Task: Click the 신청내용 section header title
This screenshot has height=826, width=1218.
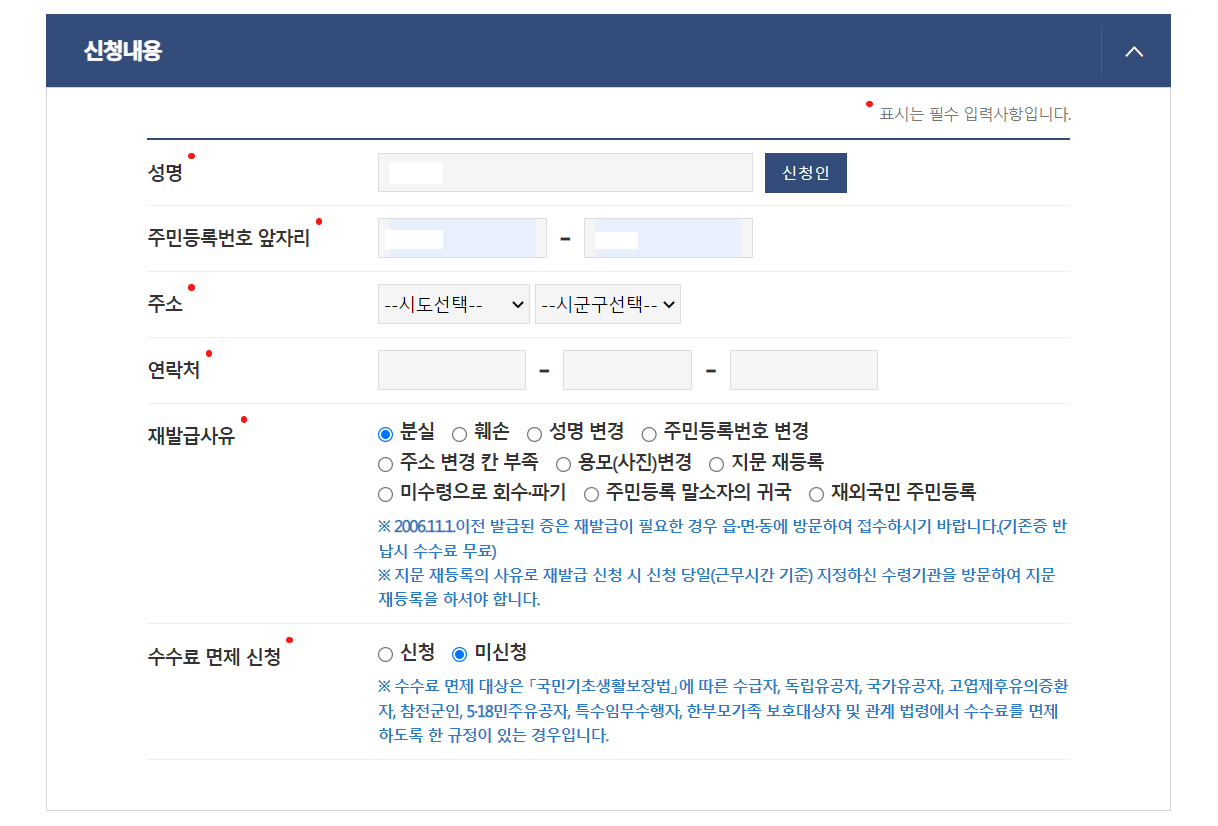Action: tap(123, 51)
